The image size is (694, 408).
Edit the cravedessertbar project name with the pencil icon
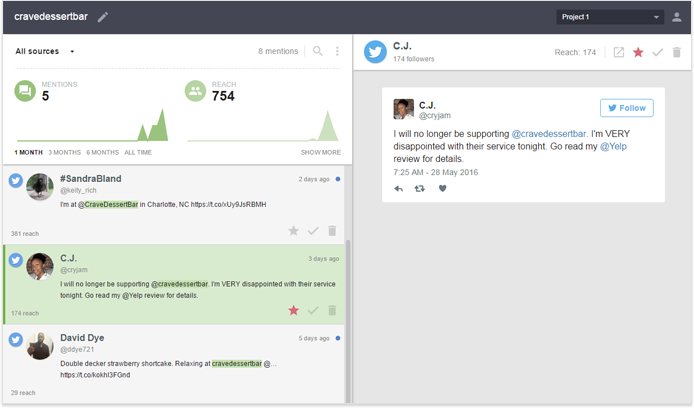pos(103,17)
